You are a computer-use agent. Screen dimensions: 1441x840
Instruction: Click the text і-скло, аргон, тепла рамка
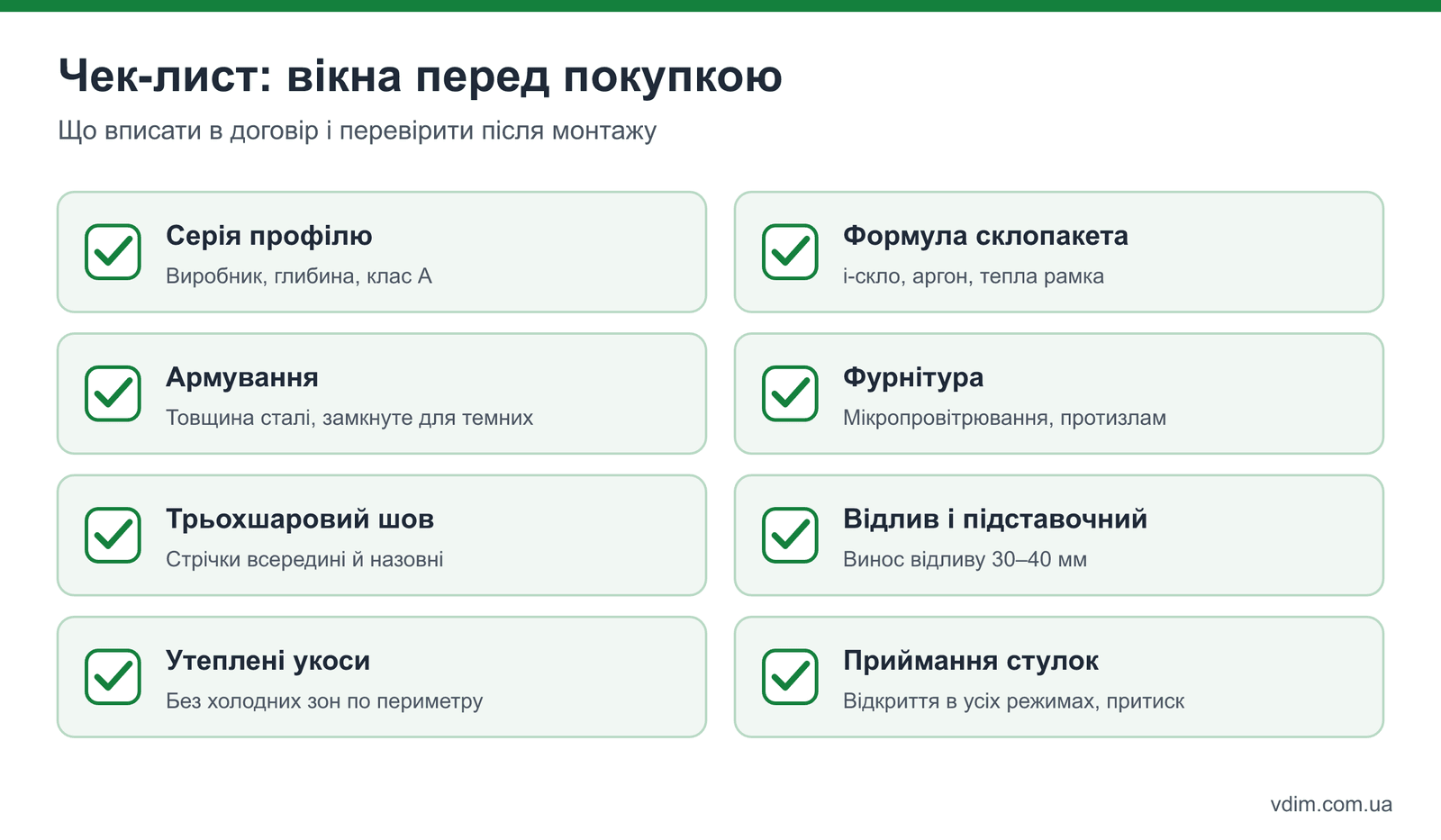[974, 276]
